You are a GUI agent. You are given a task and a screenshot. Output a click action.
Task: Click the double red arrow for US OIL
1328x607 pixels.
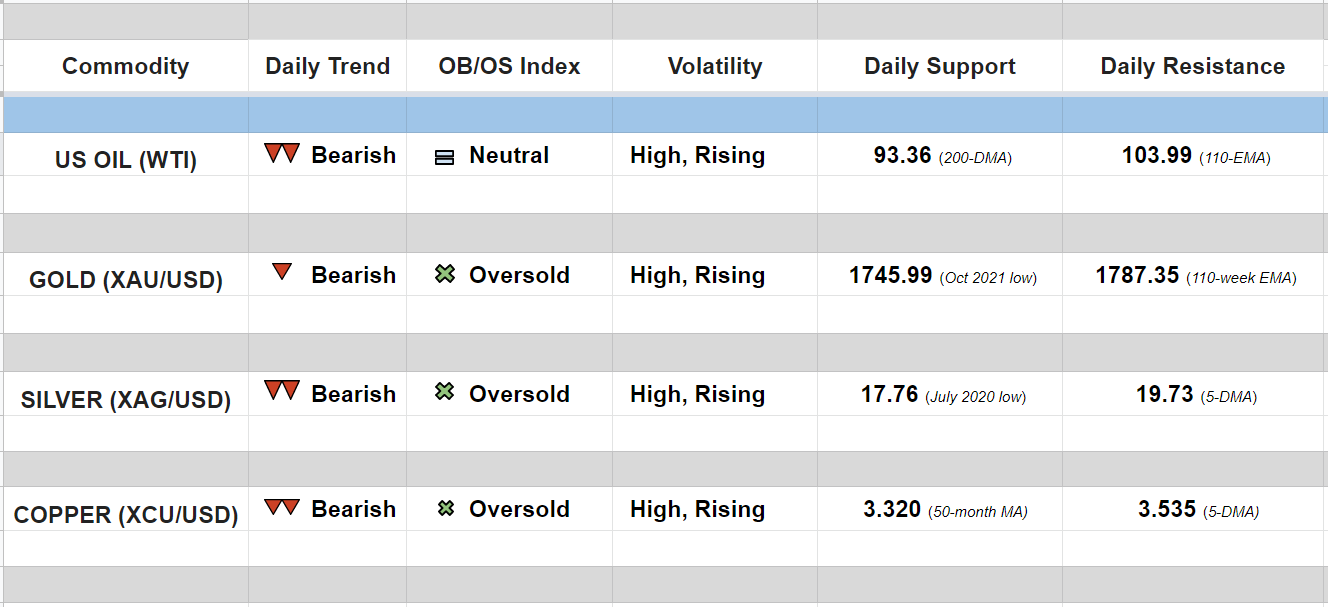click(282, 154)
